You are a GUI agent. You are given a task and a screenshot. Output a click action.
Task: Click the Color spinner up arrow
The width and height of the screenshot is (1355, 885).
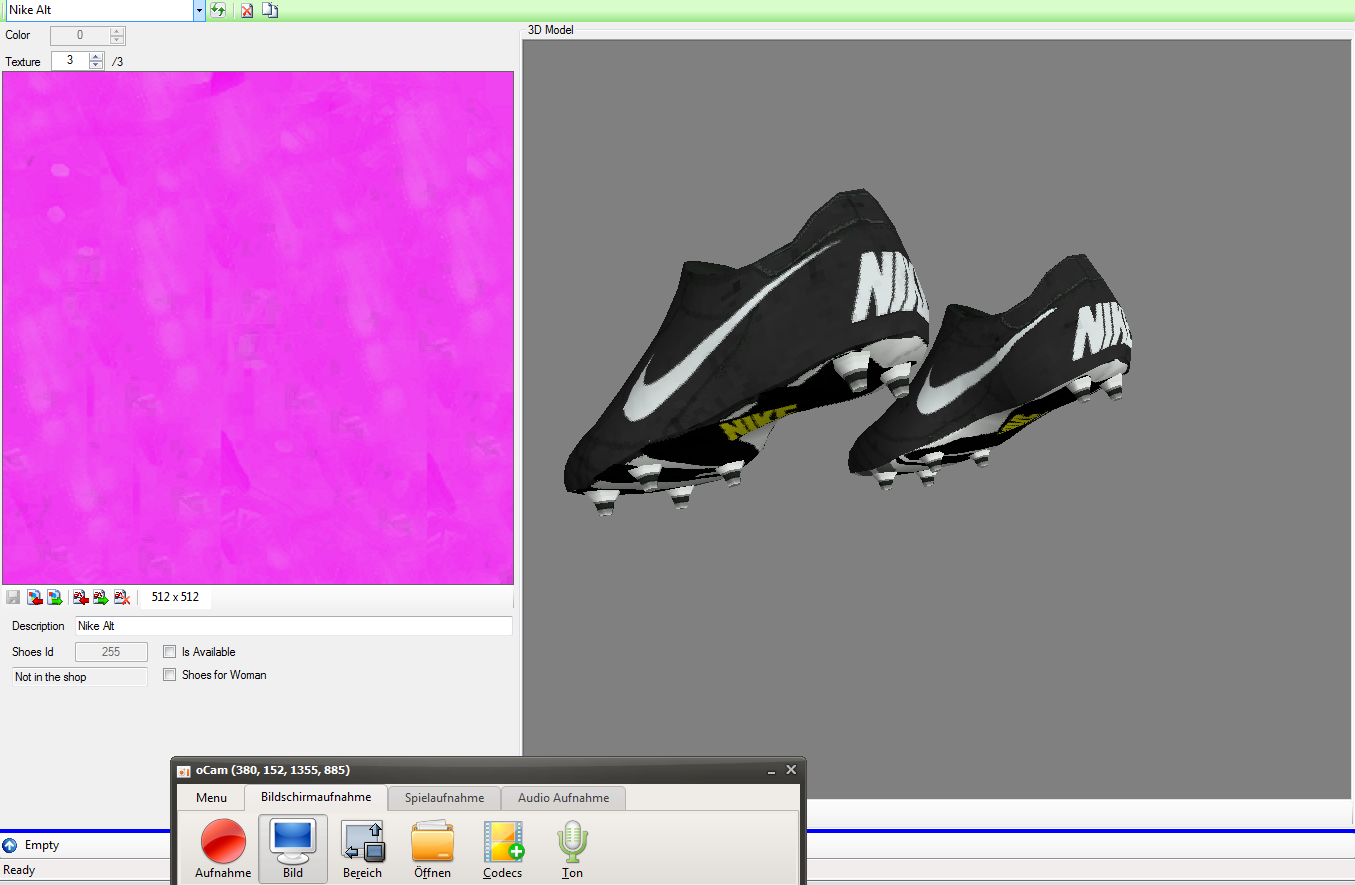[117, 31]
